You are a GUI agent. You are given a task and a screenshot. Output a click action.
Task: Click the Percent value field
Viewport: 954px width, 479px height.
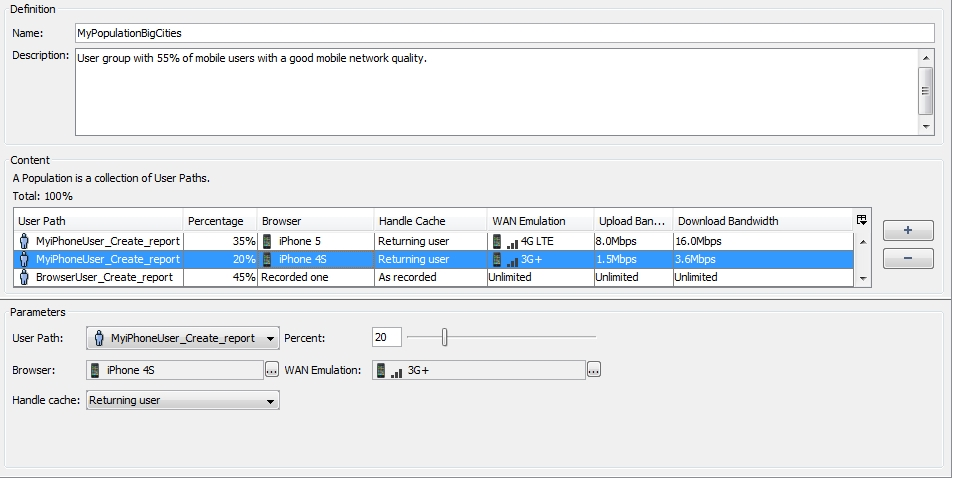tap(386, 338)
